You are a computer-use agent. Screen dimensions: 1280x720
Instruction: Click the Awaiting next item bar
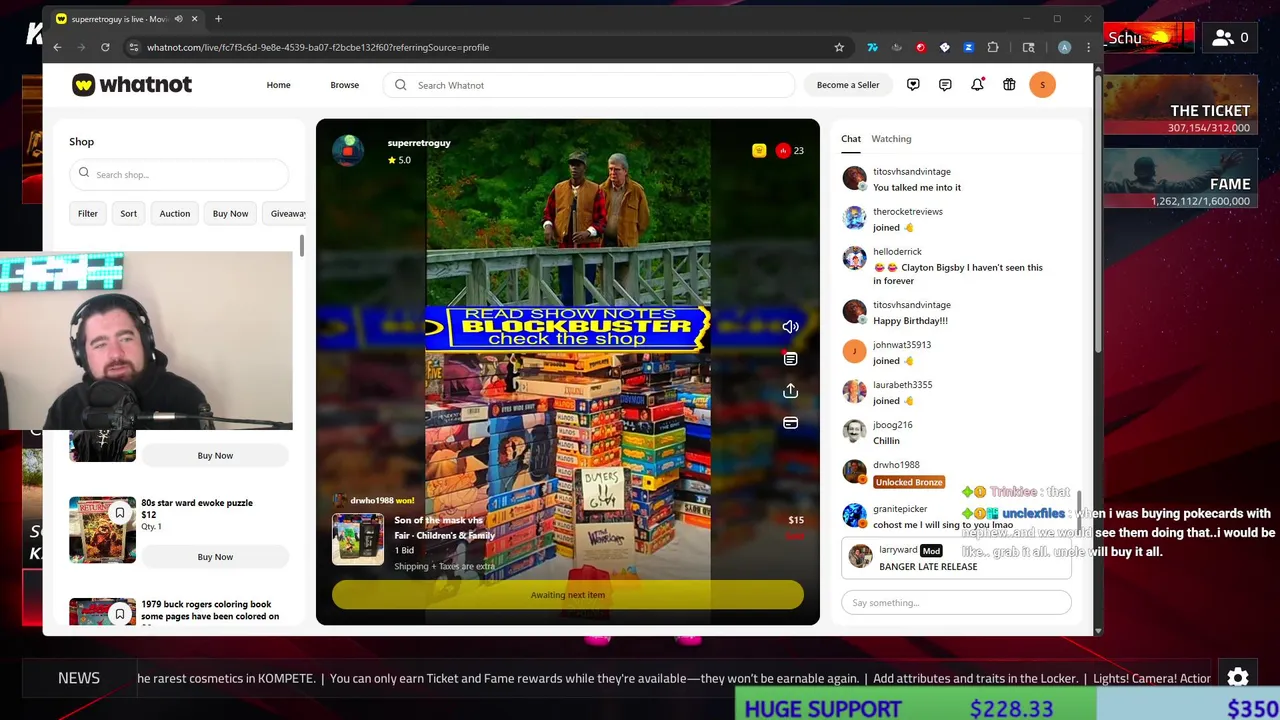click(x=567, y=595)
